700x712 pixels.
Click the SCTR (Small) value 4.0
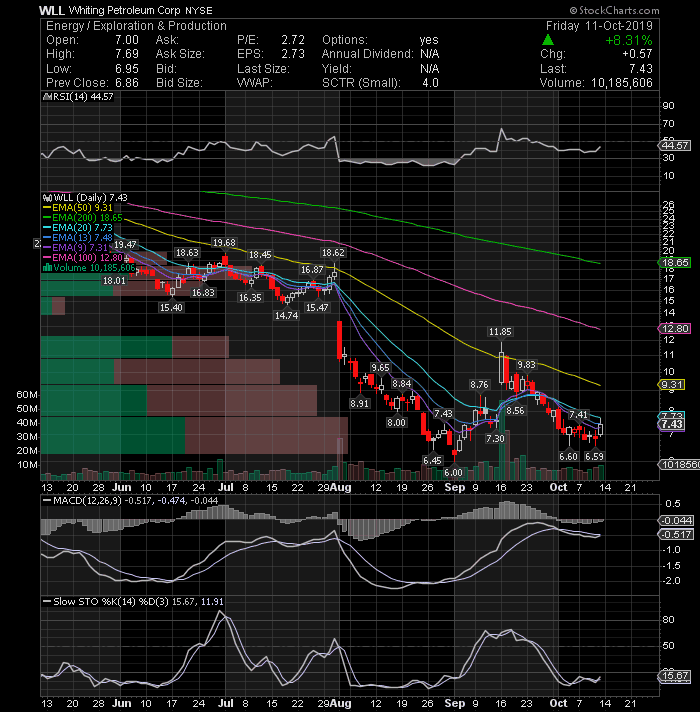pyautogui.click(x=430, y=83)
